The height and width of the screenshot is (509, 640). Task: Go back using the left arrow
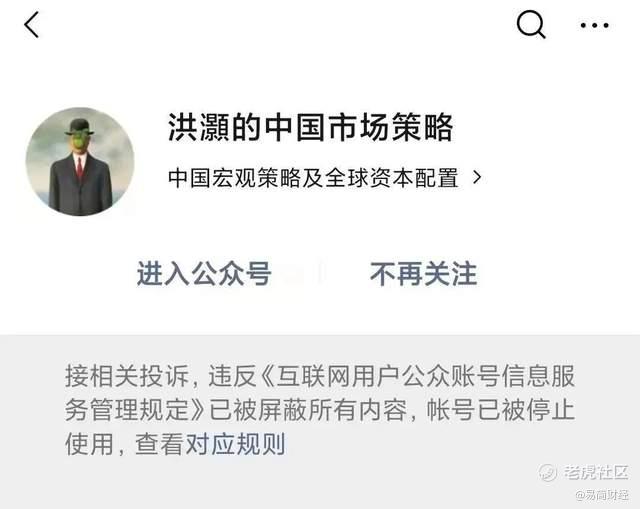(x=32, y=25)
